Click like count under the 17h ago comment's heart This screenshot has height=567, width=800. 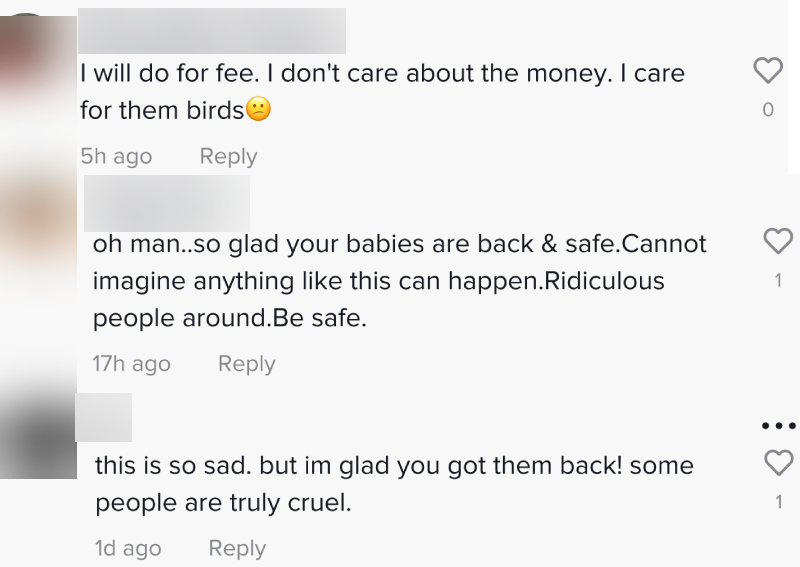click(x=778, y=281)
